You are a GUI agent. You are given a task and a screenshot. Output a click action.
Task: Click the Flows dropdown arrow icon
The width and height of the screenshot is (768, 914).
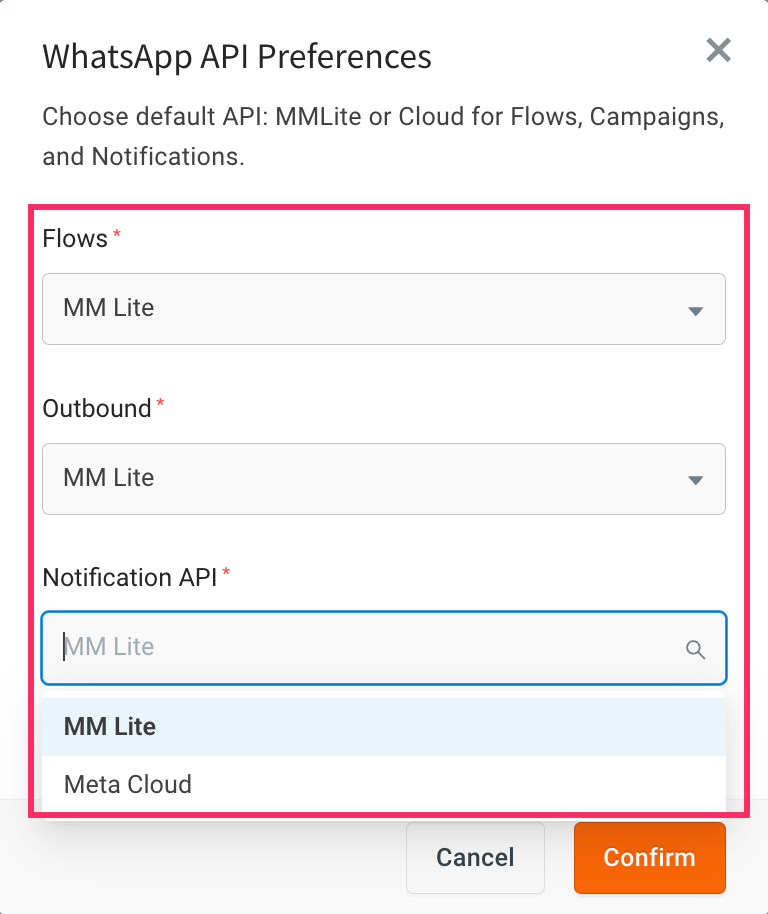[695, 311]
